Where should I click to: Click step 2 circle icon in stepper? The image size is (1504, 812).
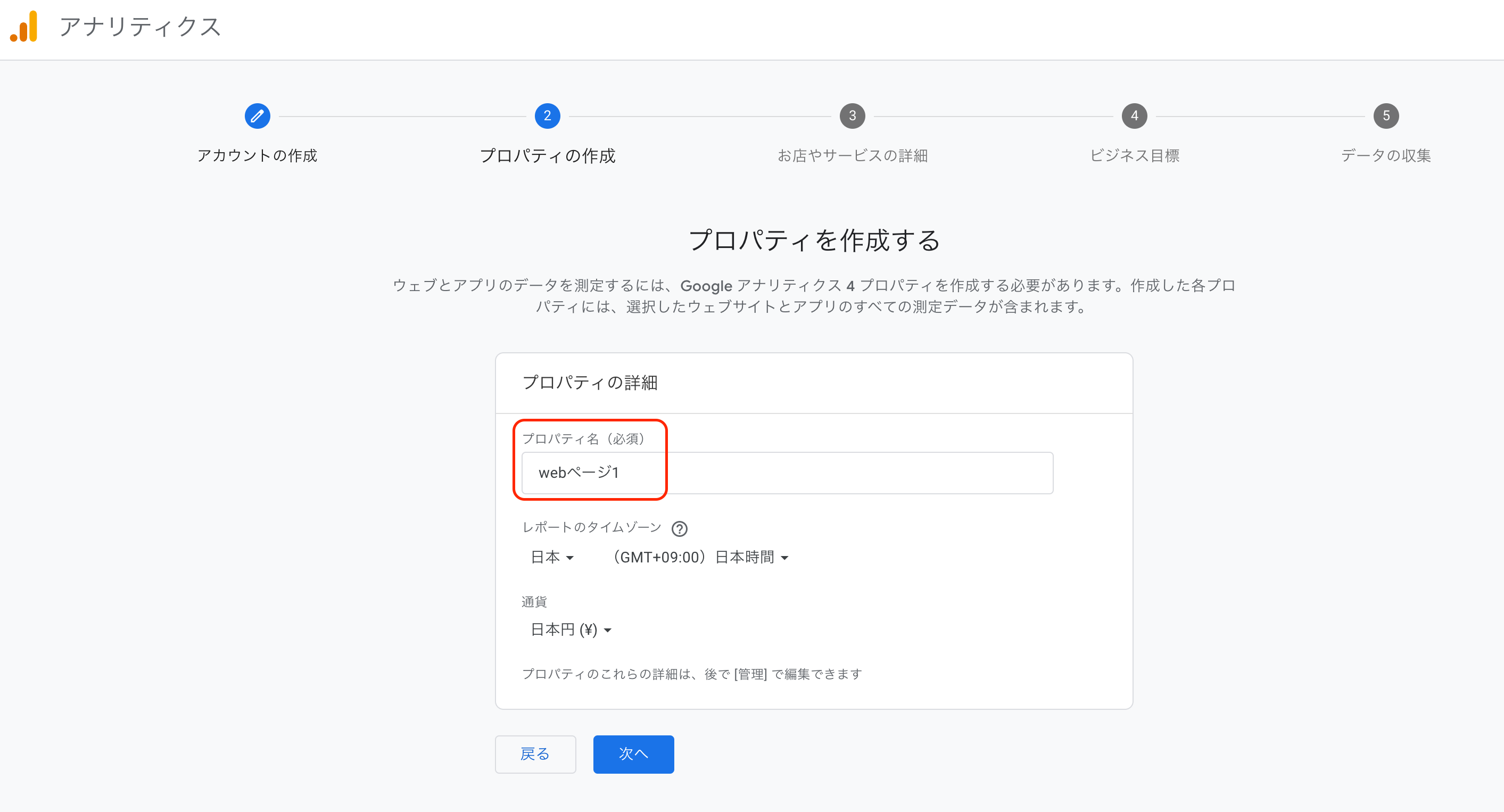pos(547,115)
